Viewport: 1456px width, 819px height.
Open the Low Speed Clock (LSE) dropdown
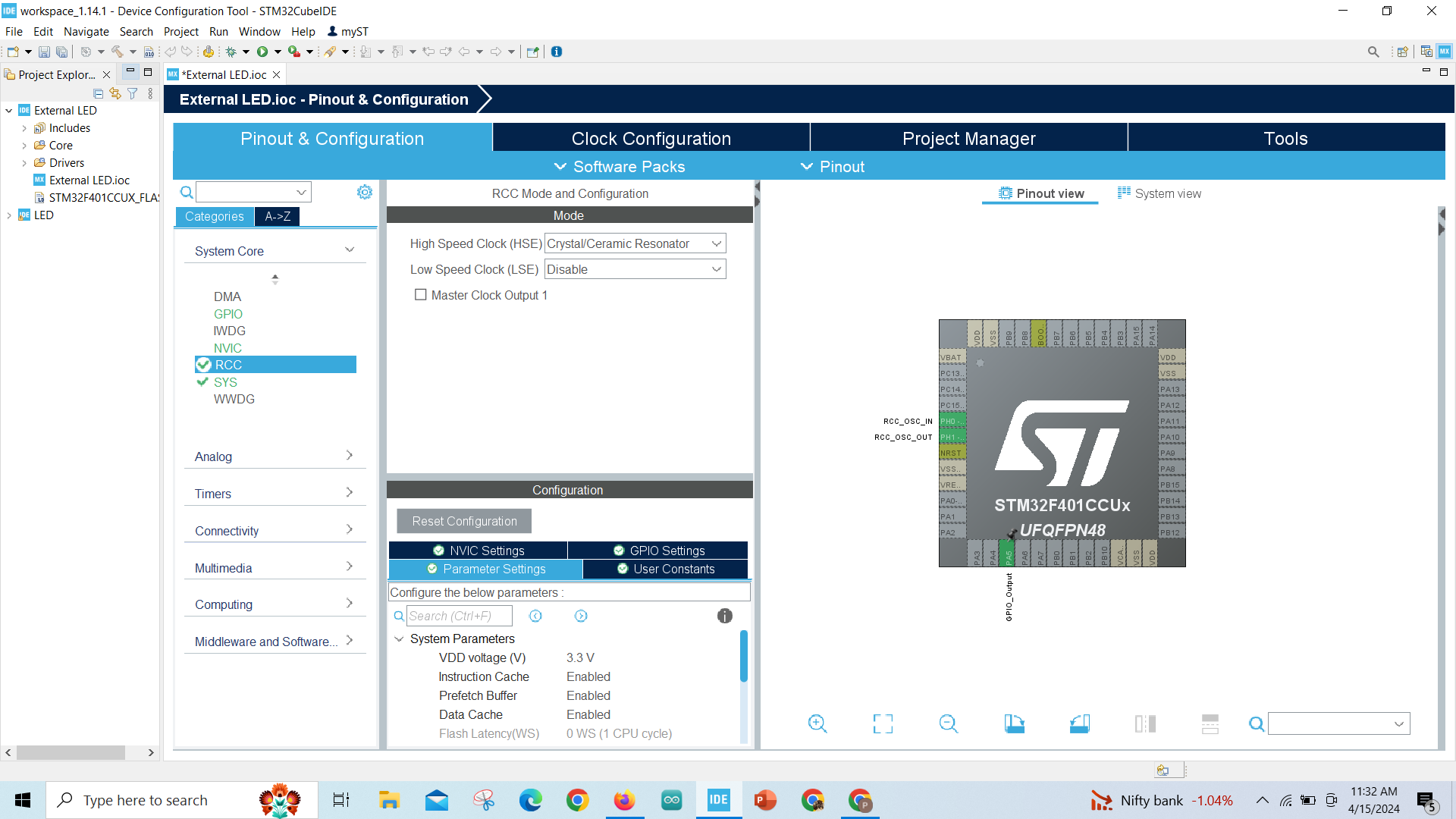(635, 269)
